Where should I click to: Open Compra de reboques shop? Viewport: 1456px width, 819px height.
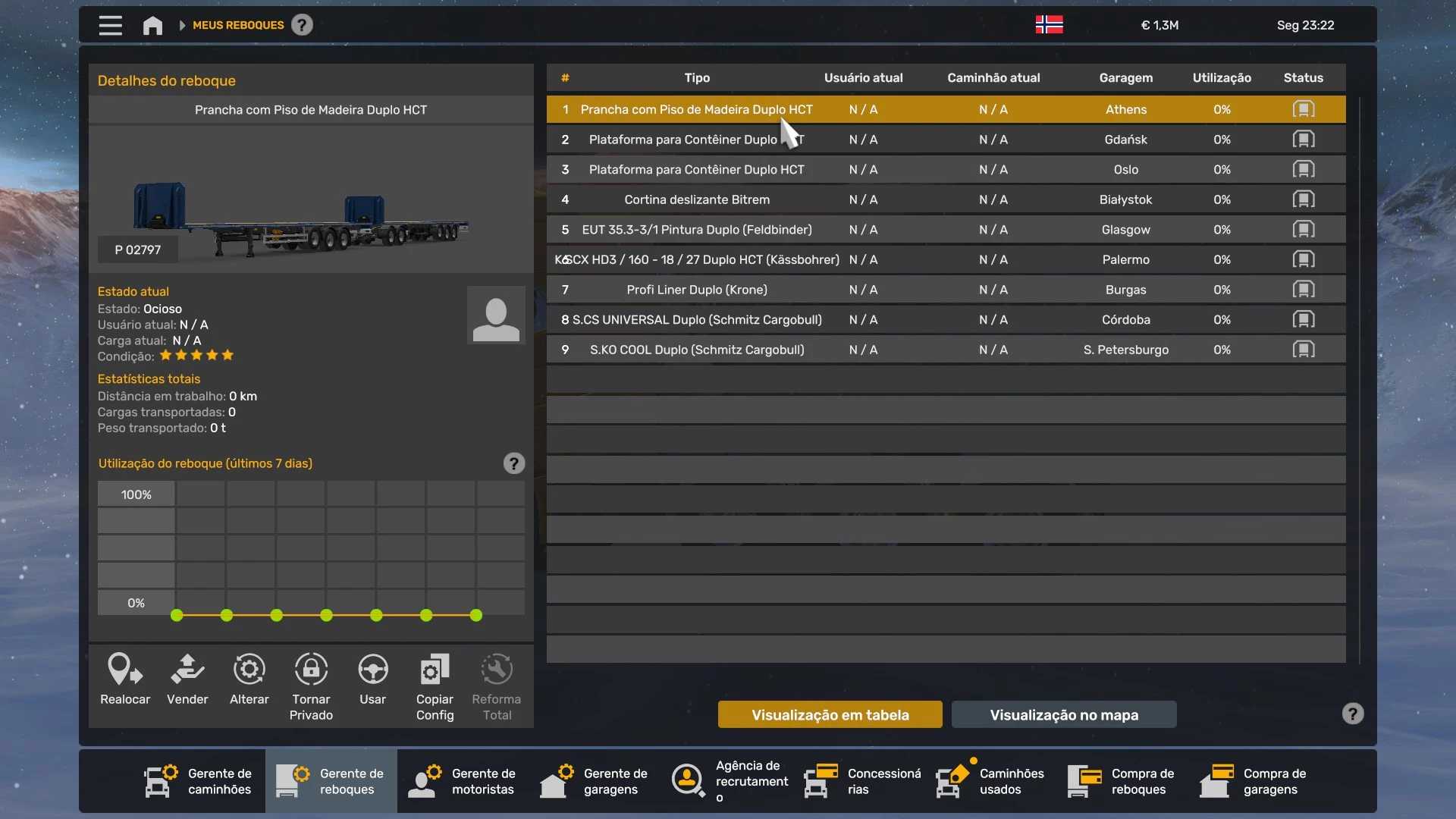(x=1122, y=781)
